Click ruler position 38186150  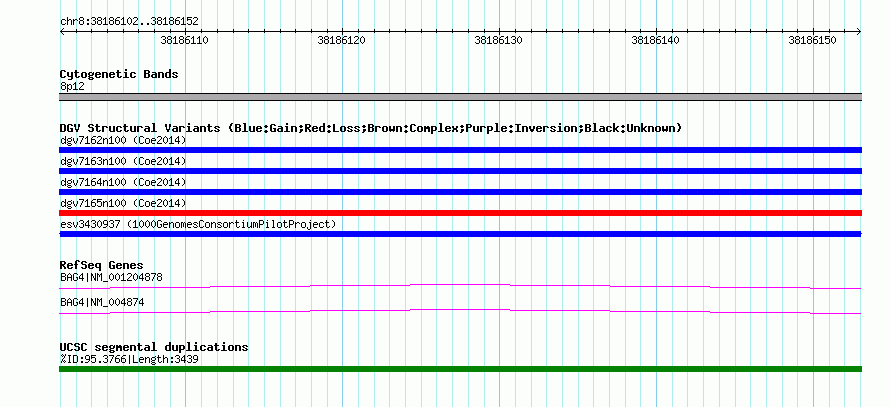click(813, 40)
